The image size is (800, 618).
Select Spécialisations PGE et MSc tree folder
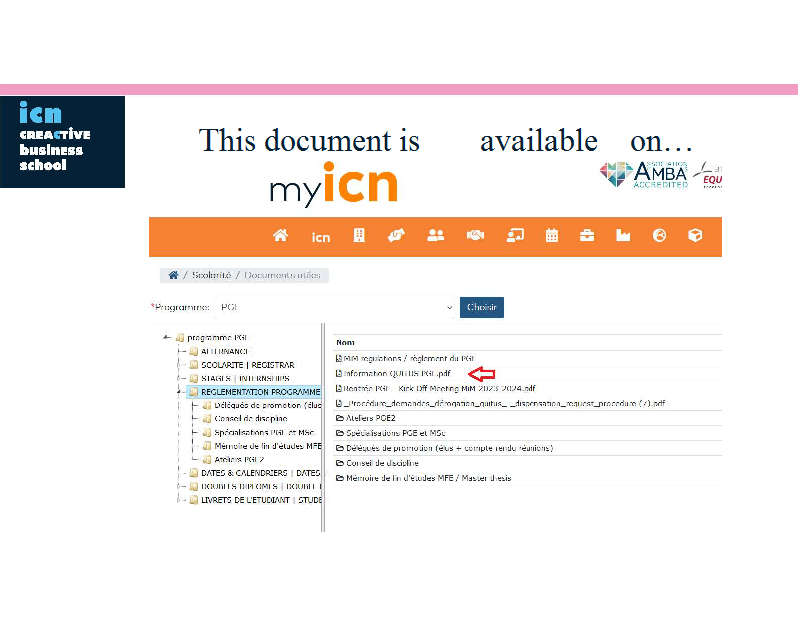pyautogui.click(x=259, y=432)
